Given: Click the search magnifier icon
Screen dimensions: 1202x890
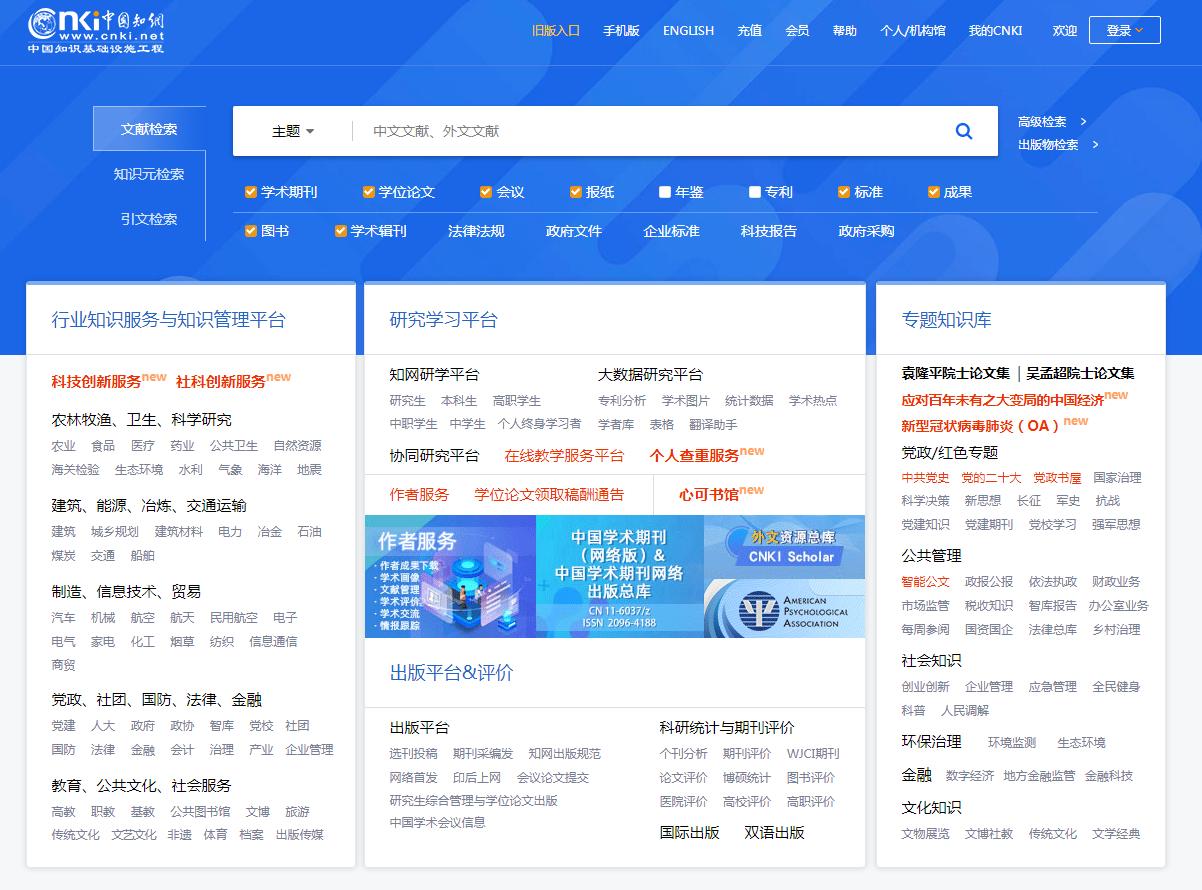Looking at the screenshot, I should [963, 130].
